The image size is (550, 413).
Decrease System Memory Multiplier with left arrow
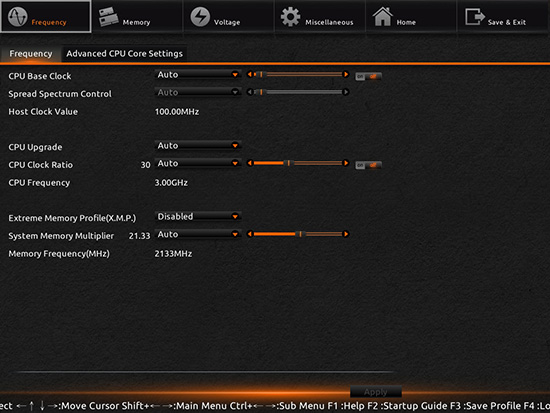pos(249,234)
